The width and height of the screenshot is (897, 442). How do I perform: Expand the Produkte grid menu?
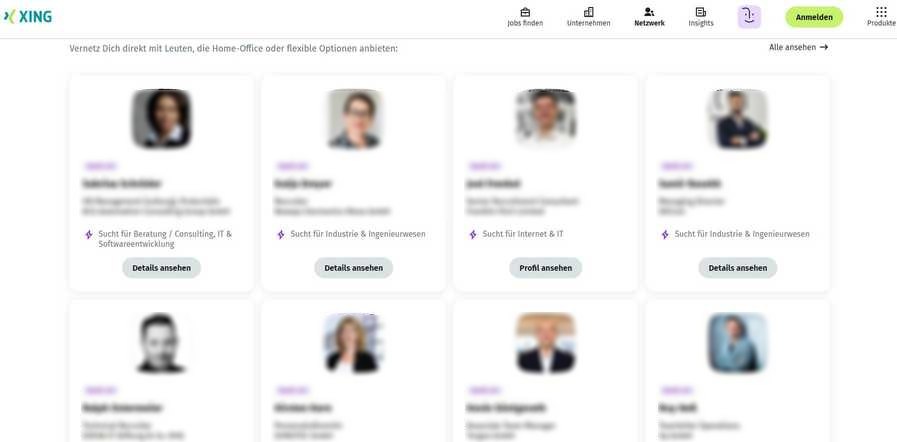click(x=881, y=12)
